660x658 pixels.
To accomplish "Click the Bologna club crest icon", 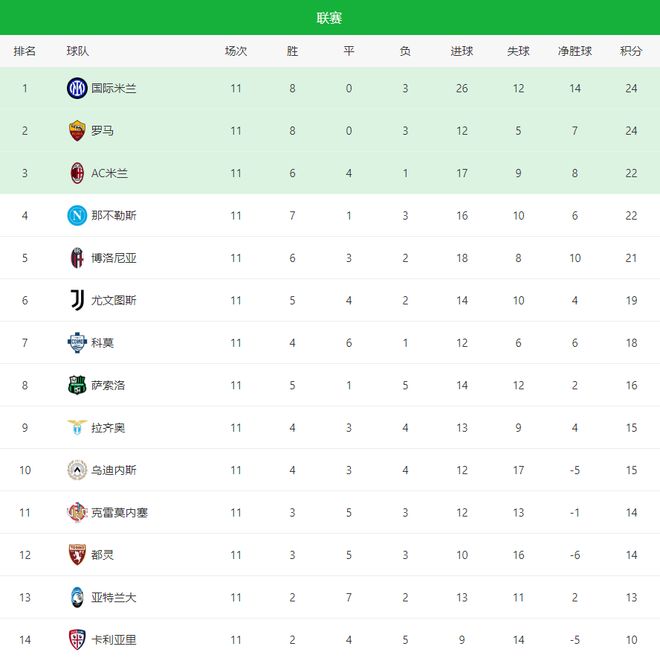I will click(x=77, y=258).
